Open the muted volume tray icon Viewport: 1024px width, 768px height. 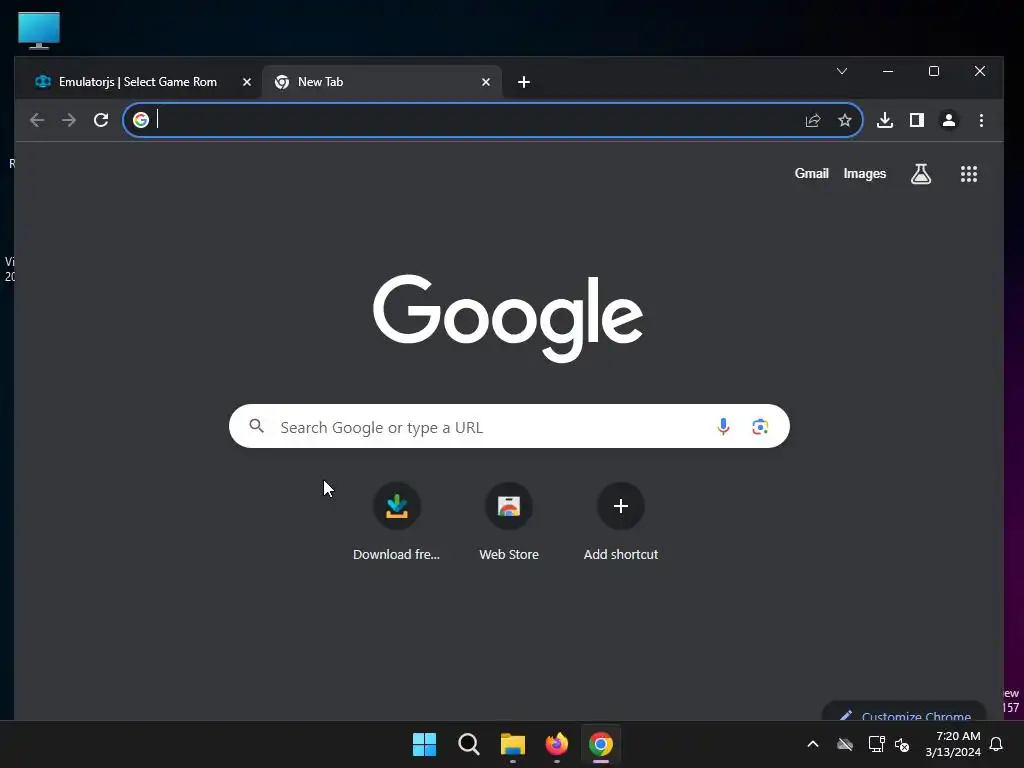coord(903,744)
